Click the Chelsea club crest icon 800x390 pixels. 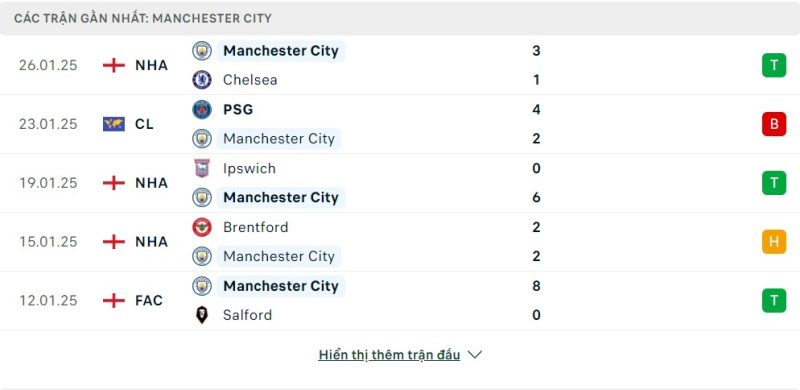point(202,80)
